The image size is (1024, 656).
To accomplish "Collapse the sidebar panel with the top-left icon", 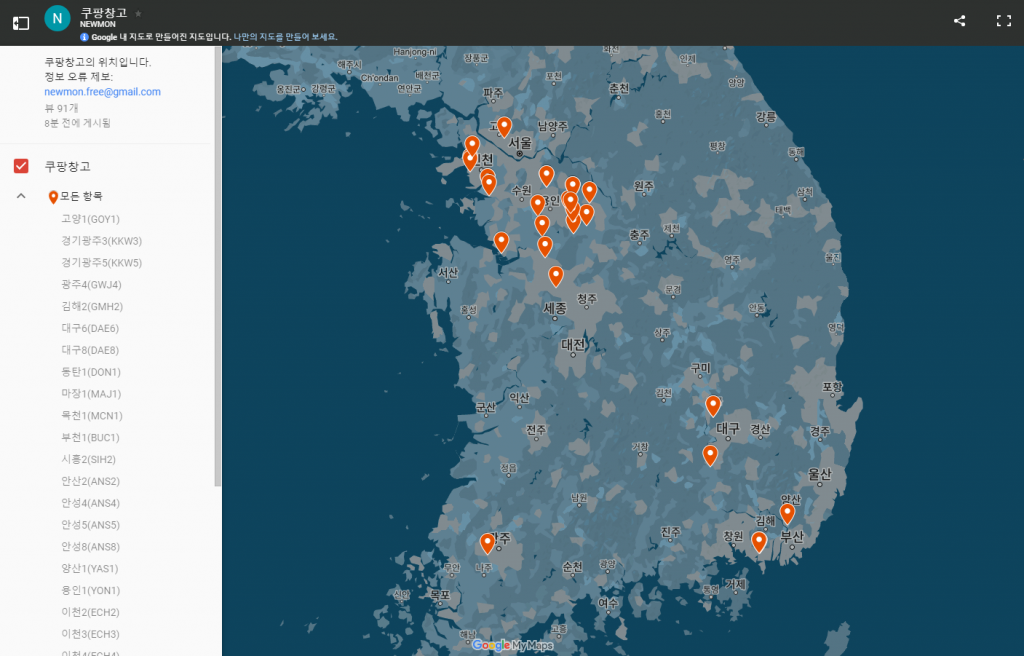I will 20,21.
